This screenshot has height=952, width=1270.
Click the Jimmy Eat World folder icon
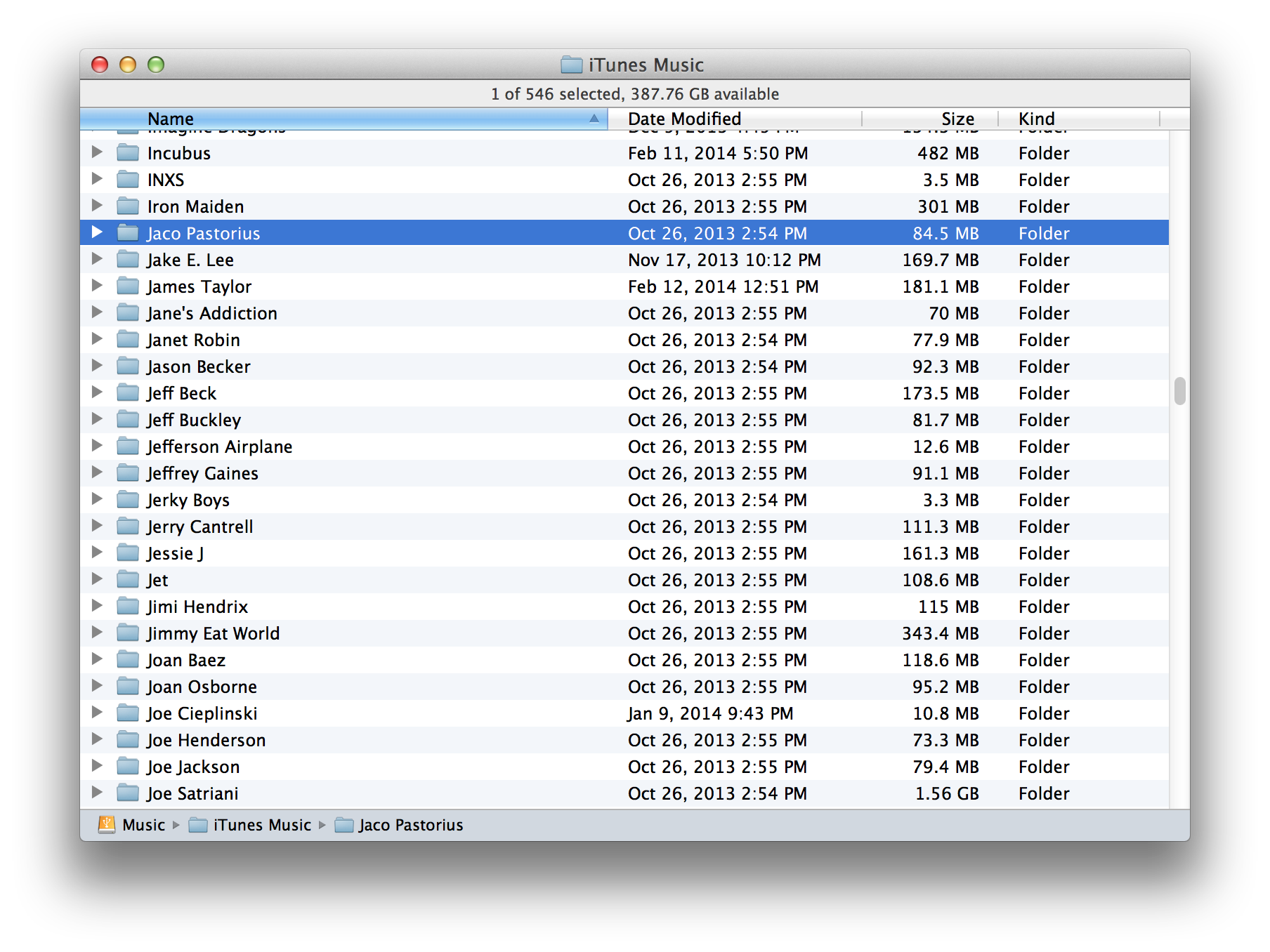pyautogui.click(x=128, y=633)
